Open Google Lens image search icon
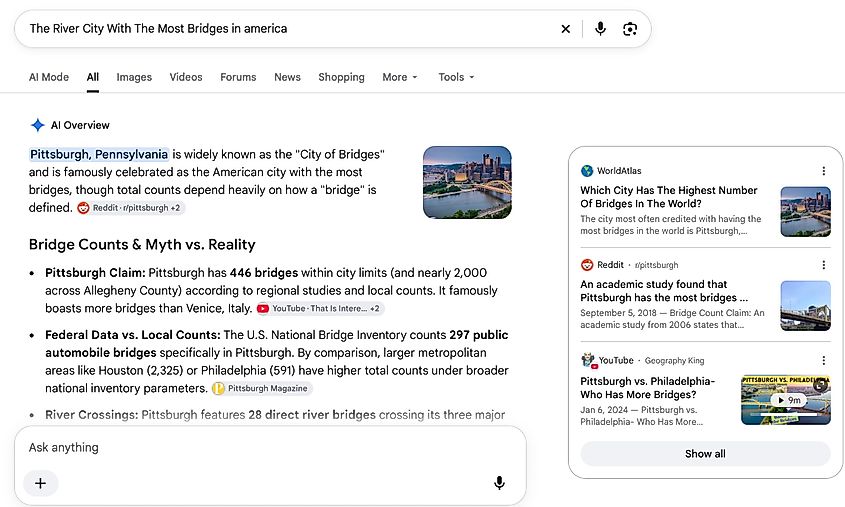The width and height of the screenshot is (845, 507). click(x=630, y=29)
